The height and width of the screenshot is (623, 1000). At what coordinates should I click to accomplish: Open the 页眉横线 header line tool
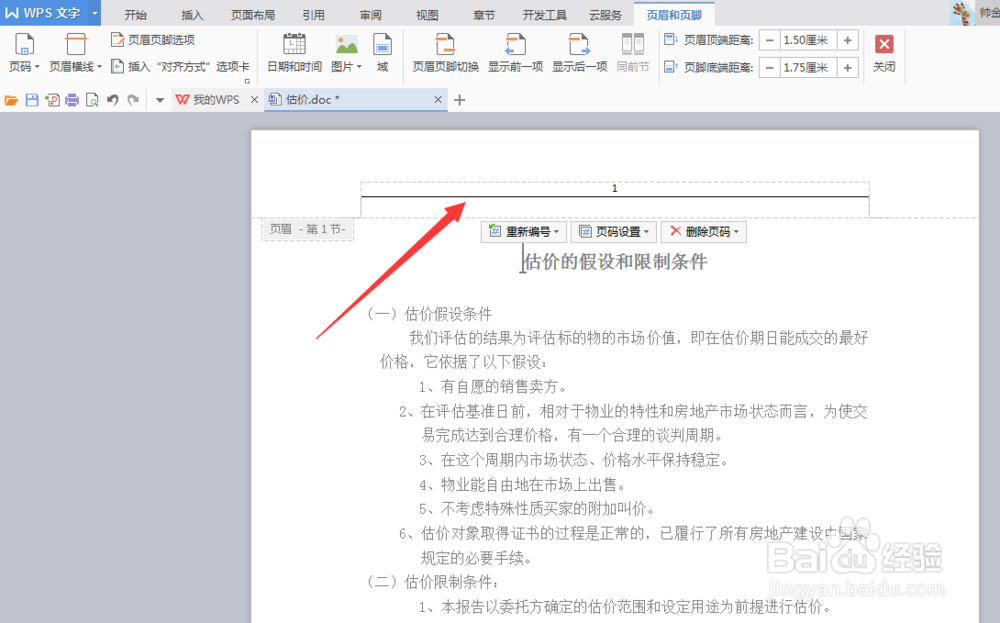click(x=75, y=53)
